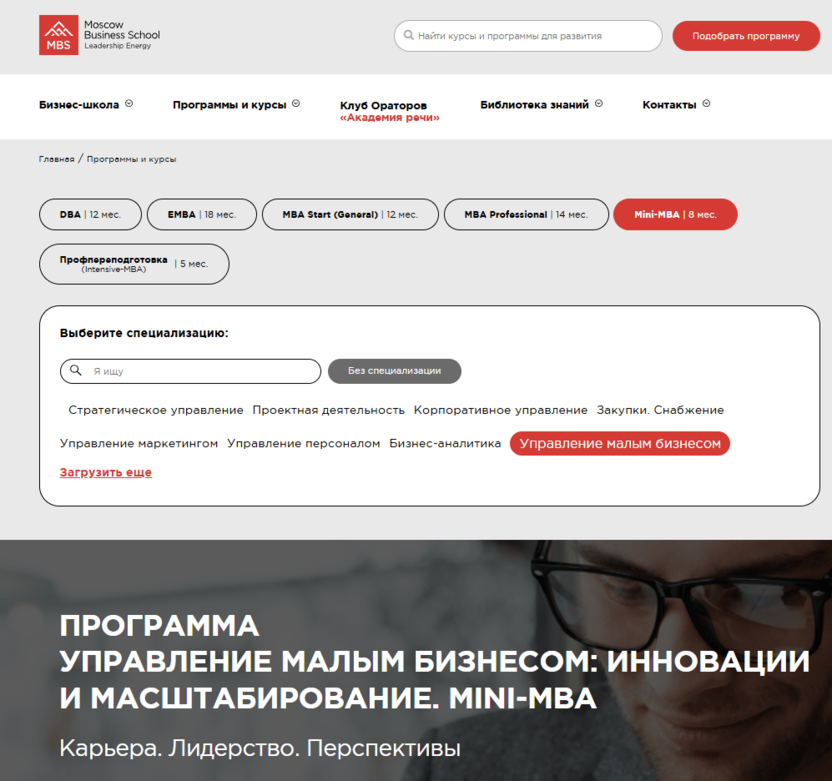The width and height of the screenshot is (832, 781).
Task: Click the 'Подобрать программу' button
Action: [x=746, y=35]
